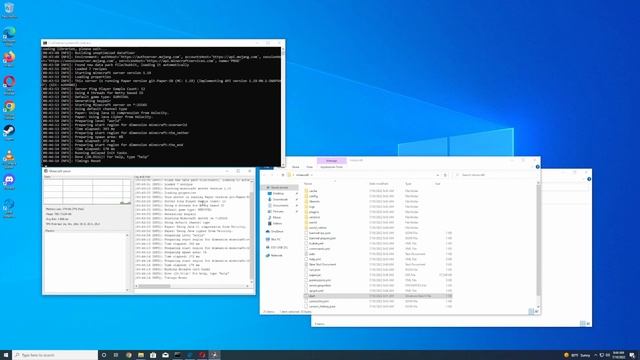Open the View tab in File Explorer
The image size is (640, 360).
[x=309, y=167]
